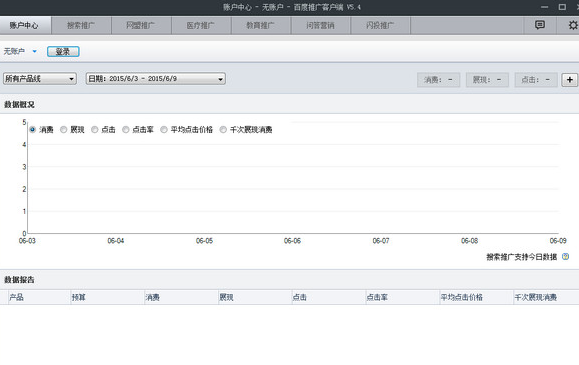The width and height of the screenshot is (579, 365).
Task: Open the date range 2015/6/3 - 2015/6/9 dropdown
Action: [155, 79]
